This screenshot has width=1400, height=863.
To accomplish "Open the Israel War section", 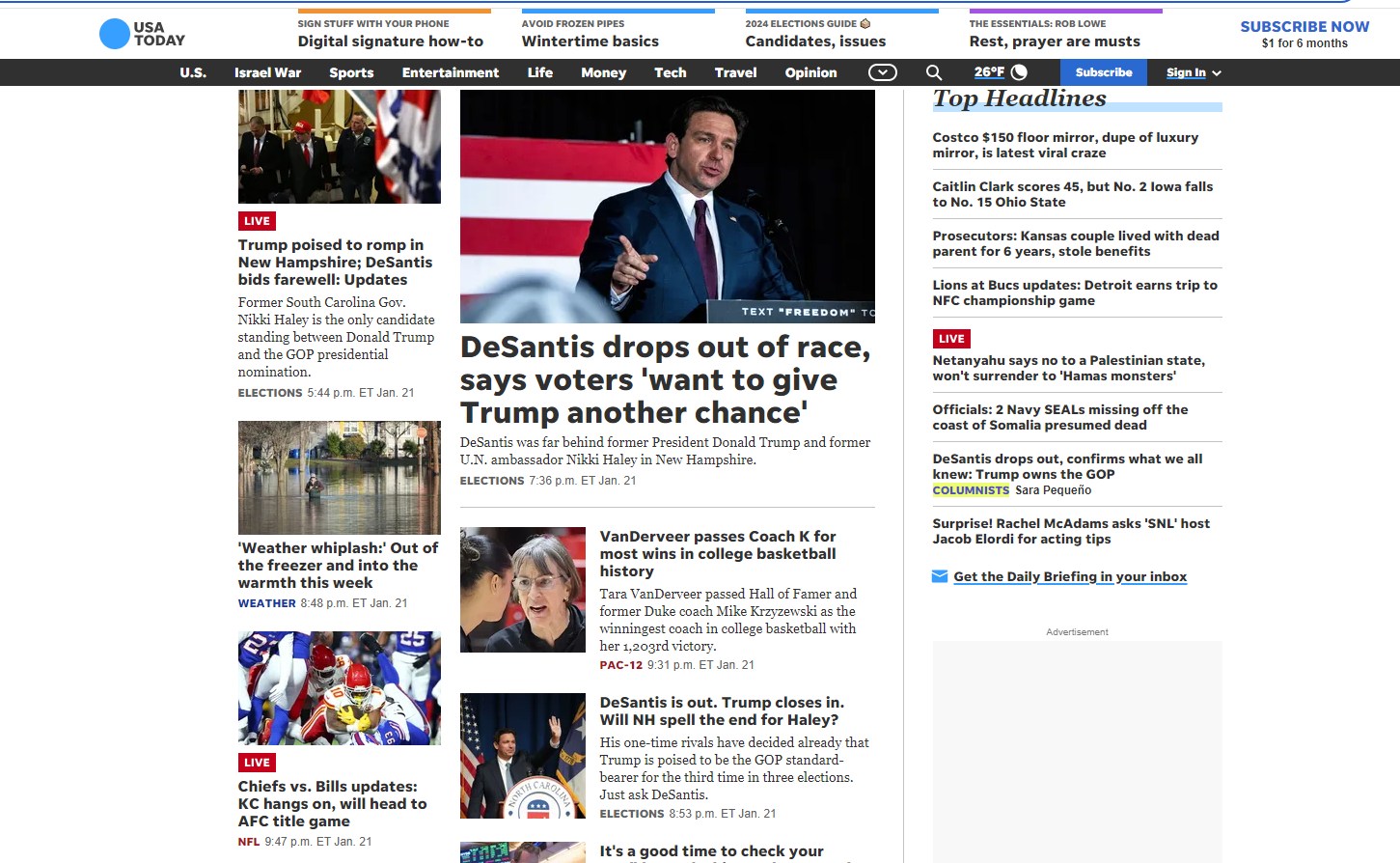I will [267, 72].
